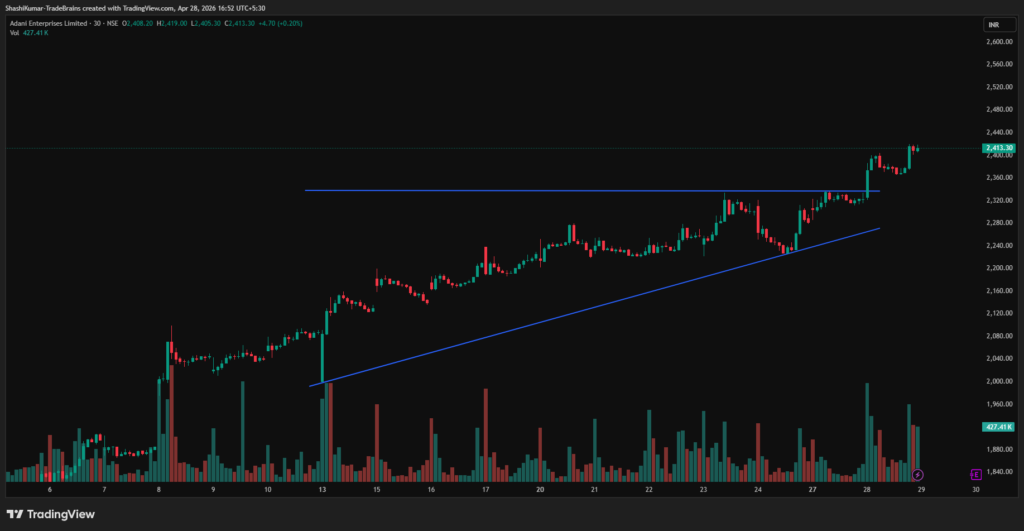Click the date label 28 on time axis

tap(867, 491)
